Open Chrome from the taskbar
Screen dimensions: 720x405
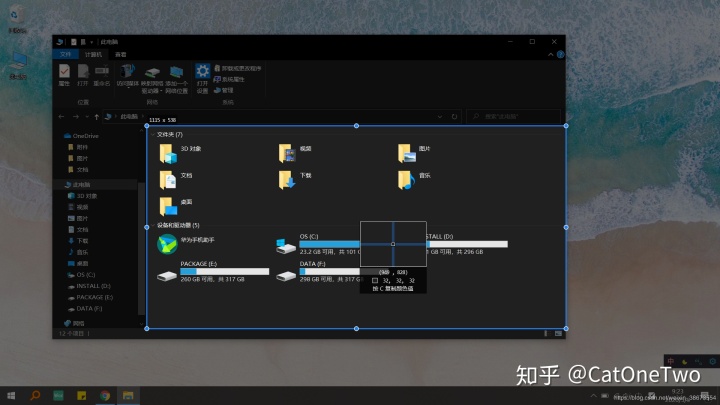[x=105, y=395]
